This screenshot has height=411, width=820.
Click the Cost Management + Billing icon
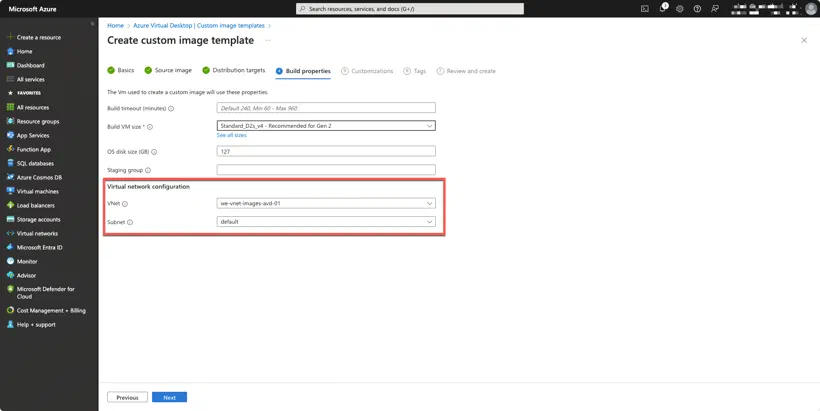click(10, 310)
